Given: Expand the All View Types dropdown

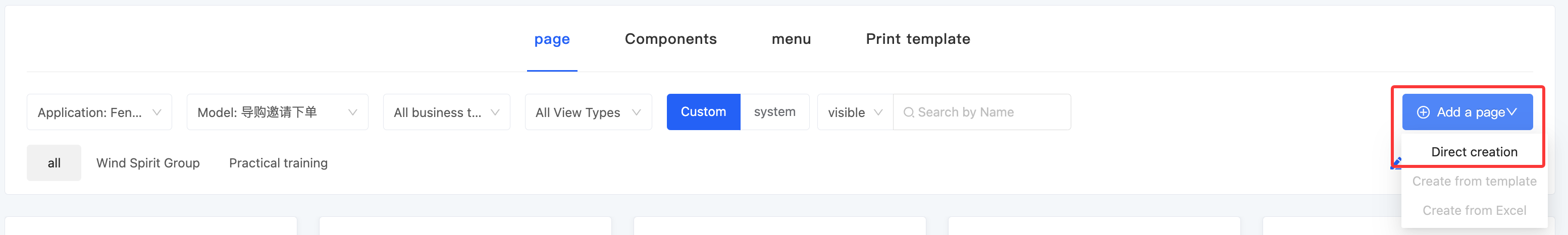Looking at the screenshot, I should pyautogui.click(x=588, y=112).
